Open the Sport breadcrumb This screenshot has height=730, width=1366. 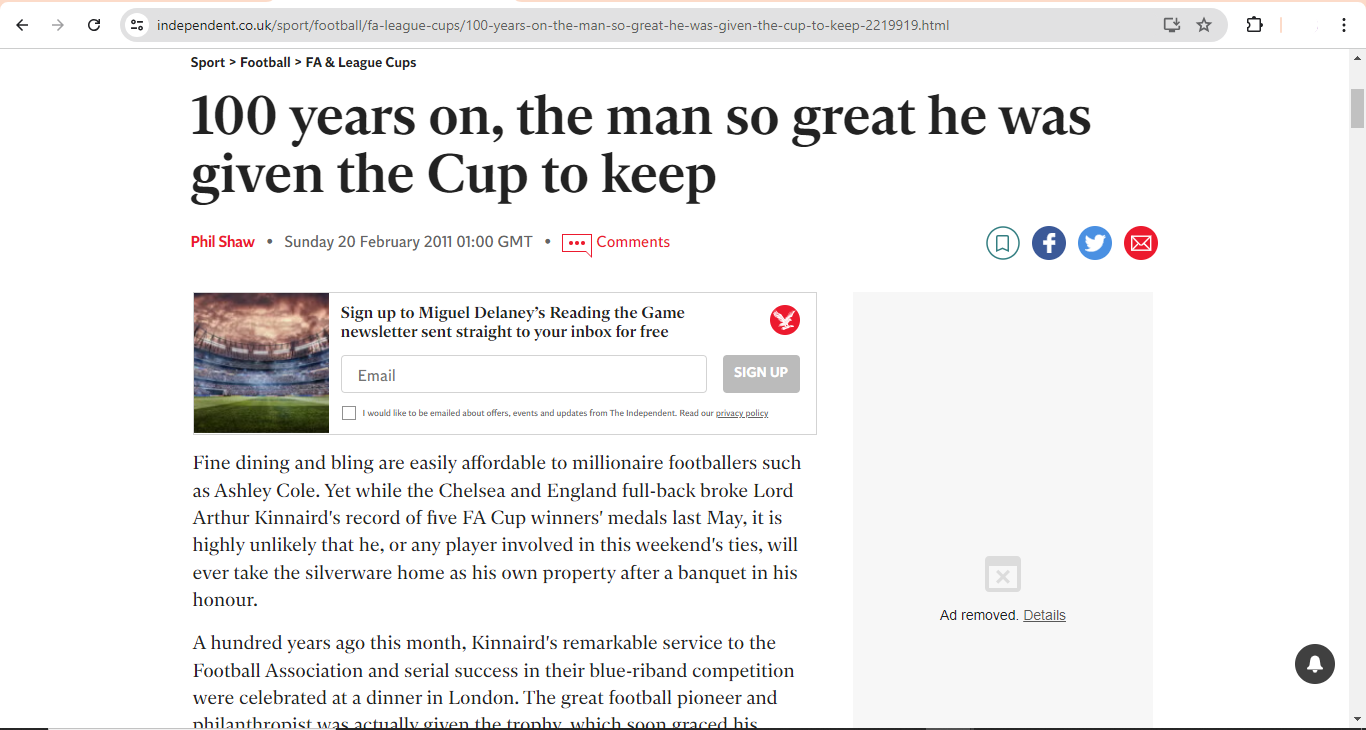point(208,62)
